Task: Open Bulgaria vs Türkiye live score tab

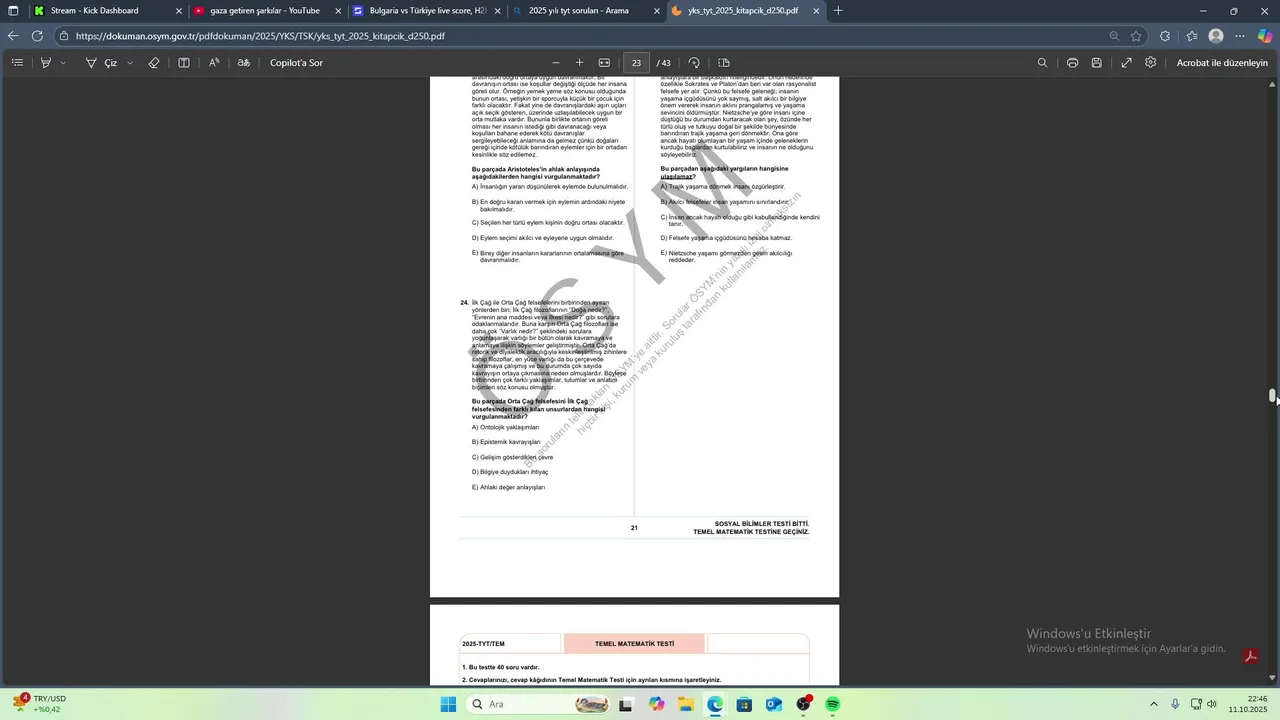Action: tap(427, 11)
